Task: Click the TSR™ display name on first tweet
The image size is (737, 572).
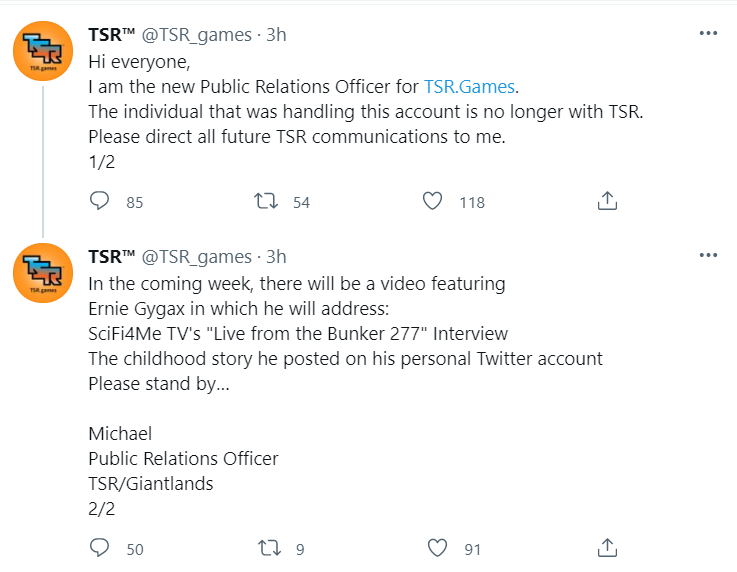Action: [x=111, y=35]
